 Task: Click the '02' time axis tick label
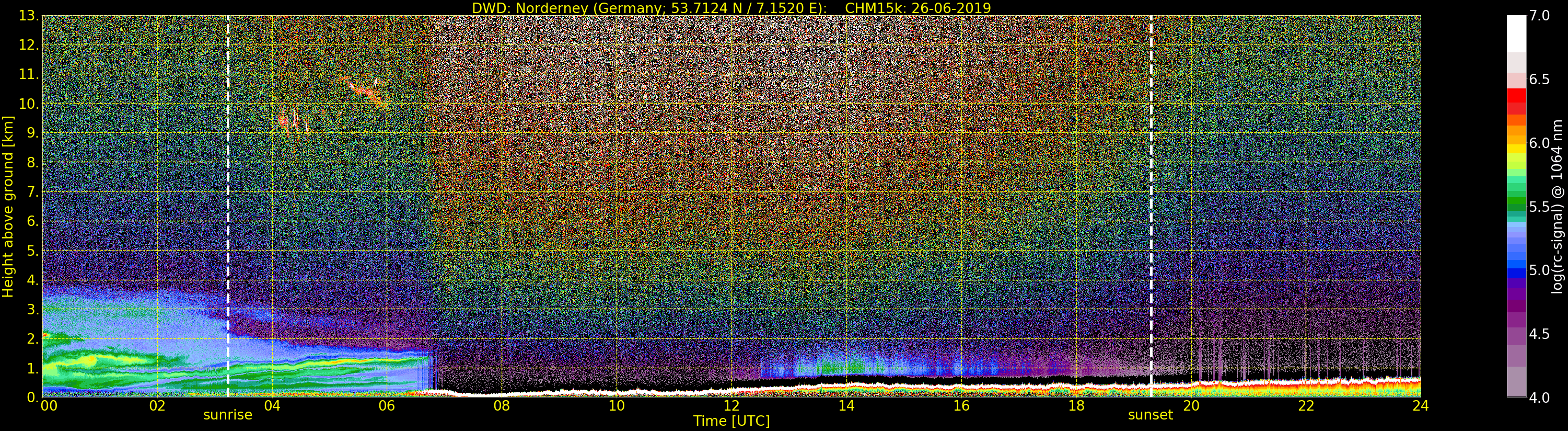[x=157, y=405]
